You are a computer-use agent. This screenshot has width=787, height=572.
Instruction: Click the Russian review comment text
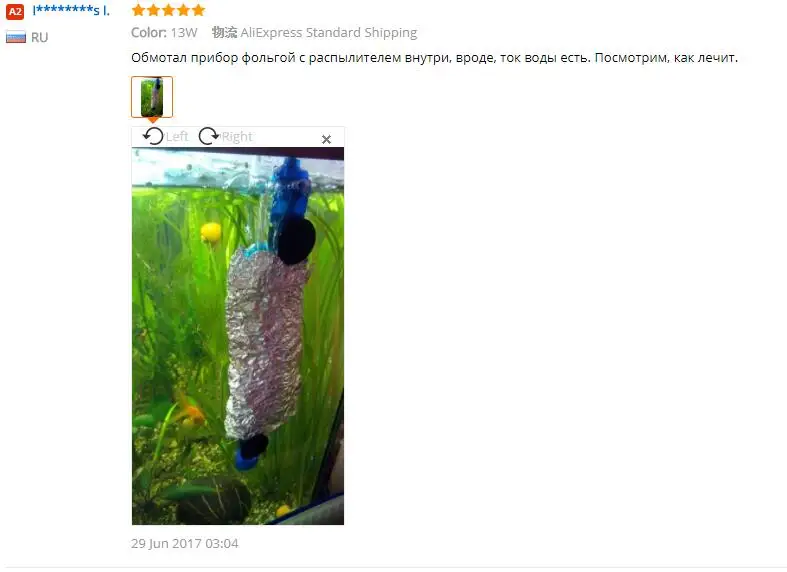435,58
